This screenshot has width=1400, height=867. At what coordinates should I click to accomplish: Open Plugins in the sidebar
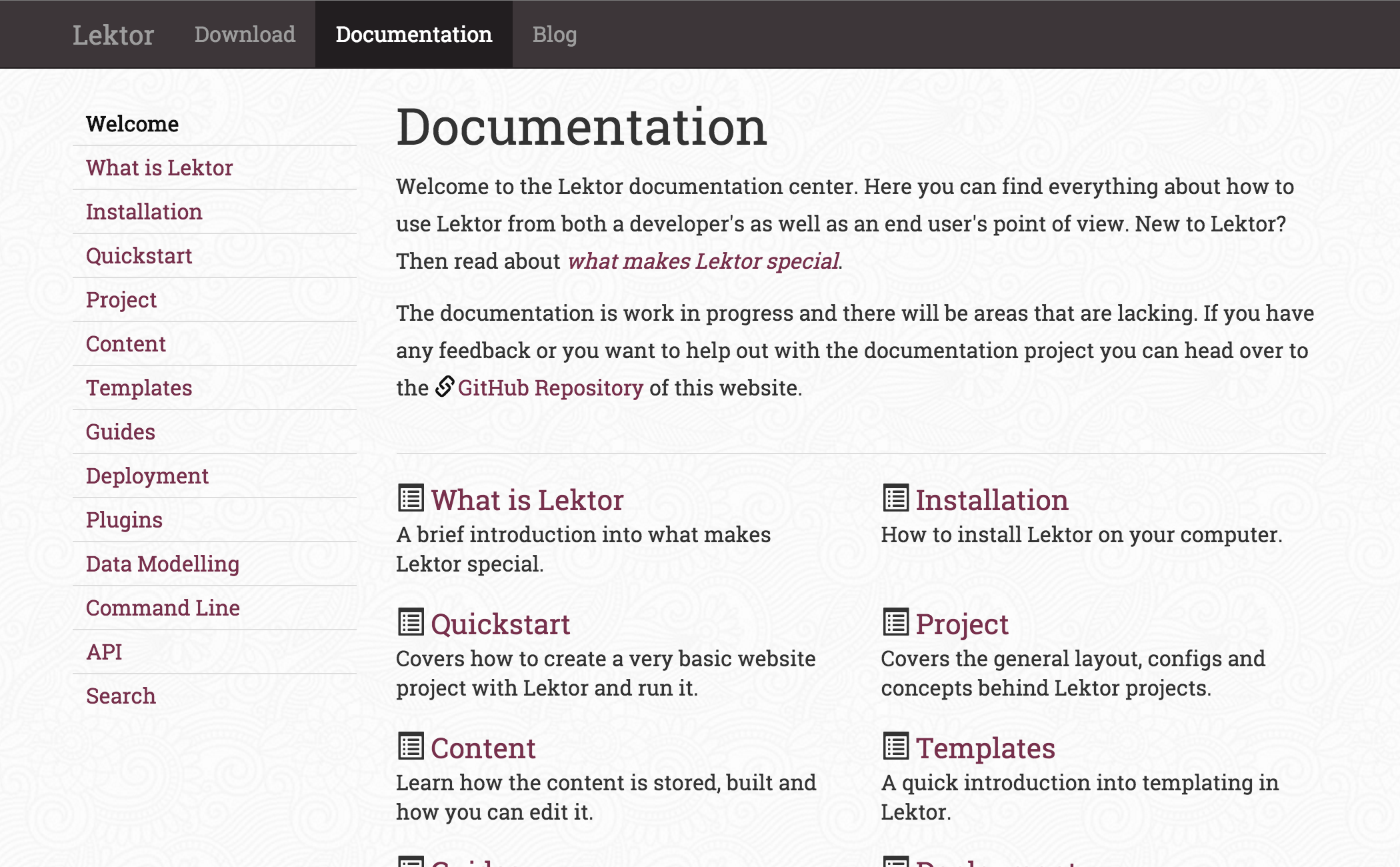[215, 520]
